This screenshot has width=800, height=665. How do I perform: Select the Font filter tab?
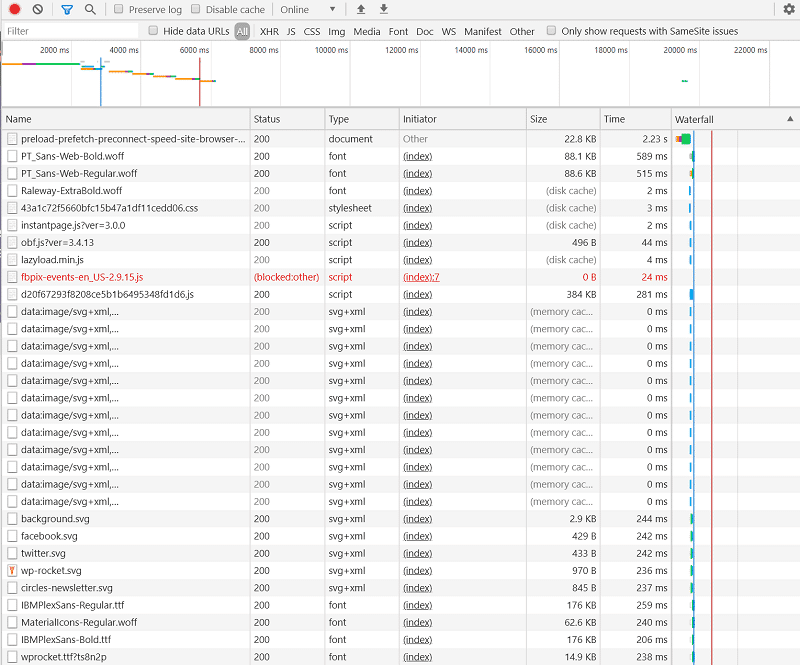[398, 31]
